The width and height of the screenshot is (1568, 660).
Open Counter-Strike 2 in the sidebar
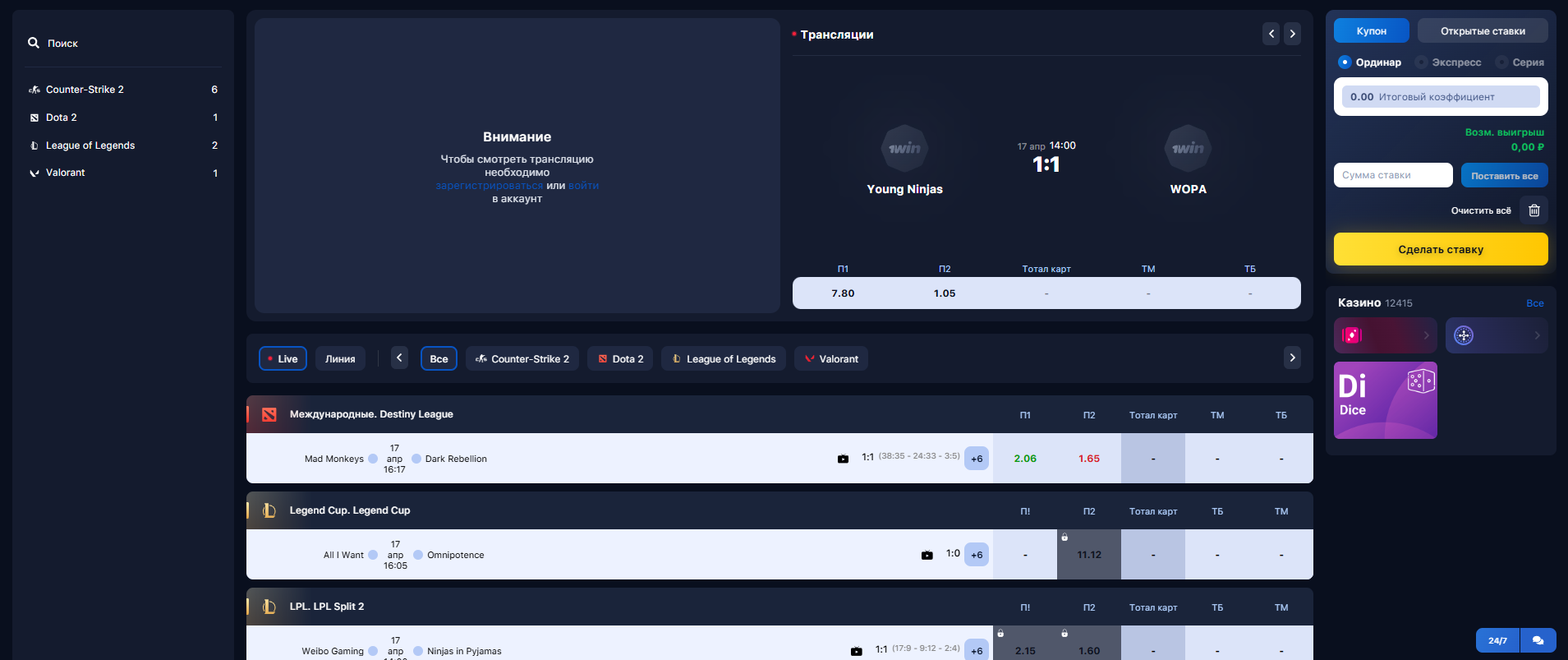(123, 90)
